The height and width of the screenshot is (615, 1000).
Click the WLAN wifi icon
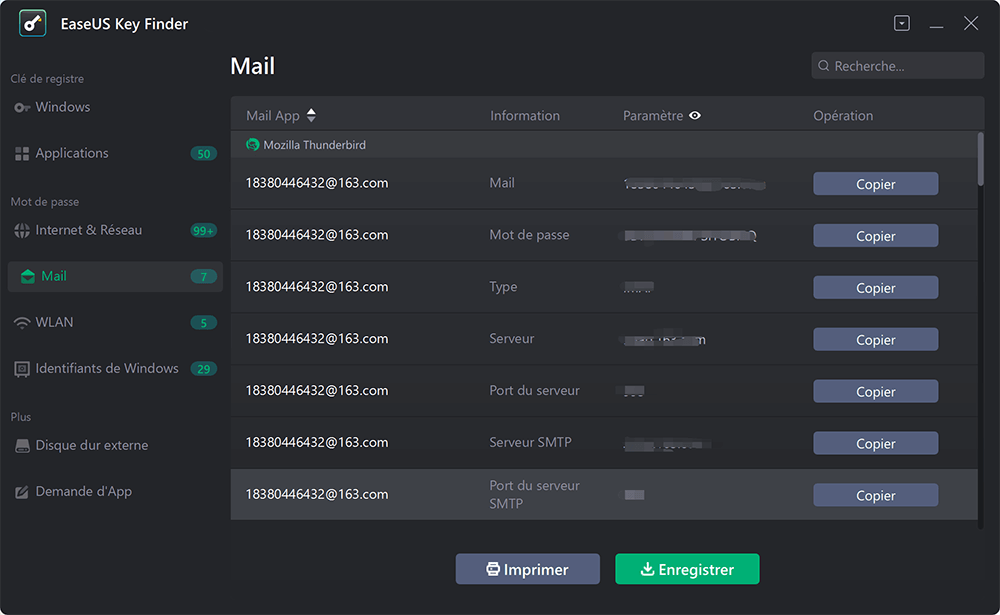pos(22,323)
